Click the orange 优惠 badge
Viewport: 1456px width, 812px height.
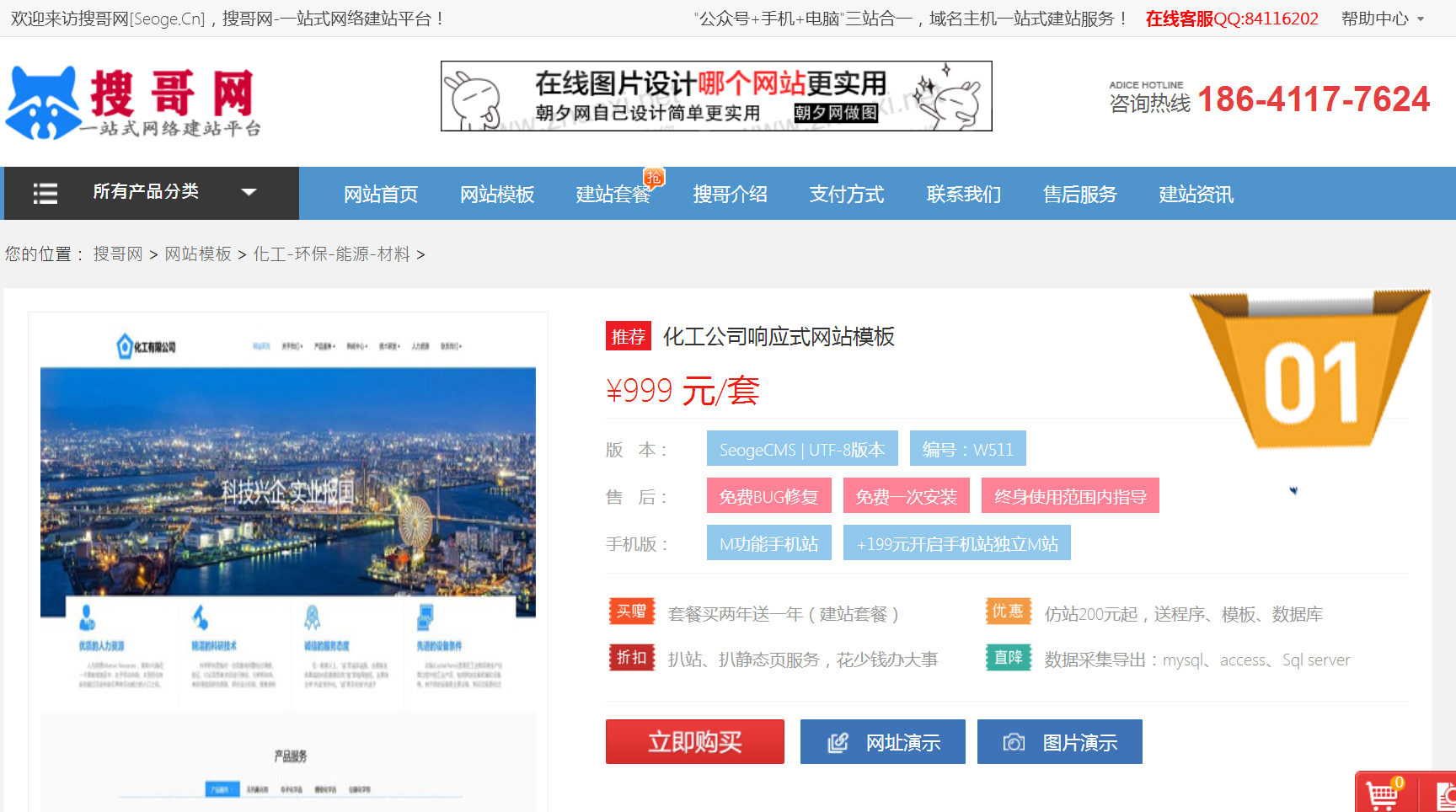pos(1008,612)
